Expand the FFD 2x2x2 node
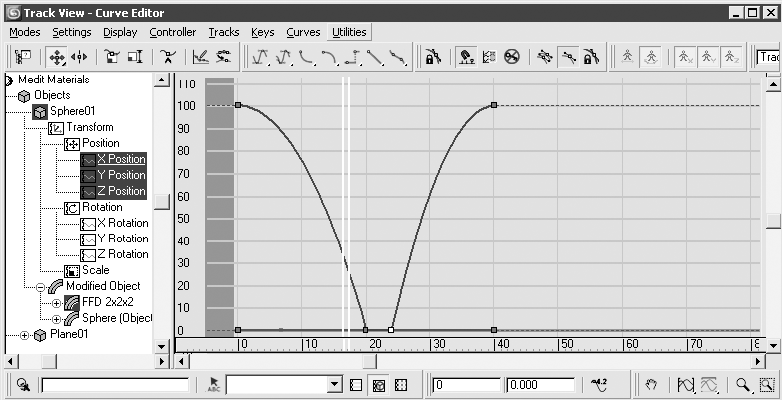The height and width of the screenshot is (400, 782). point(56,302)
